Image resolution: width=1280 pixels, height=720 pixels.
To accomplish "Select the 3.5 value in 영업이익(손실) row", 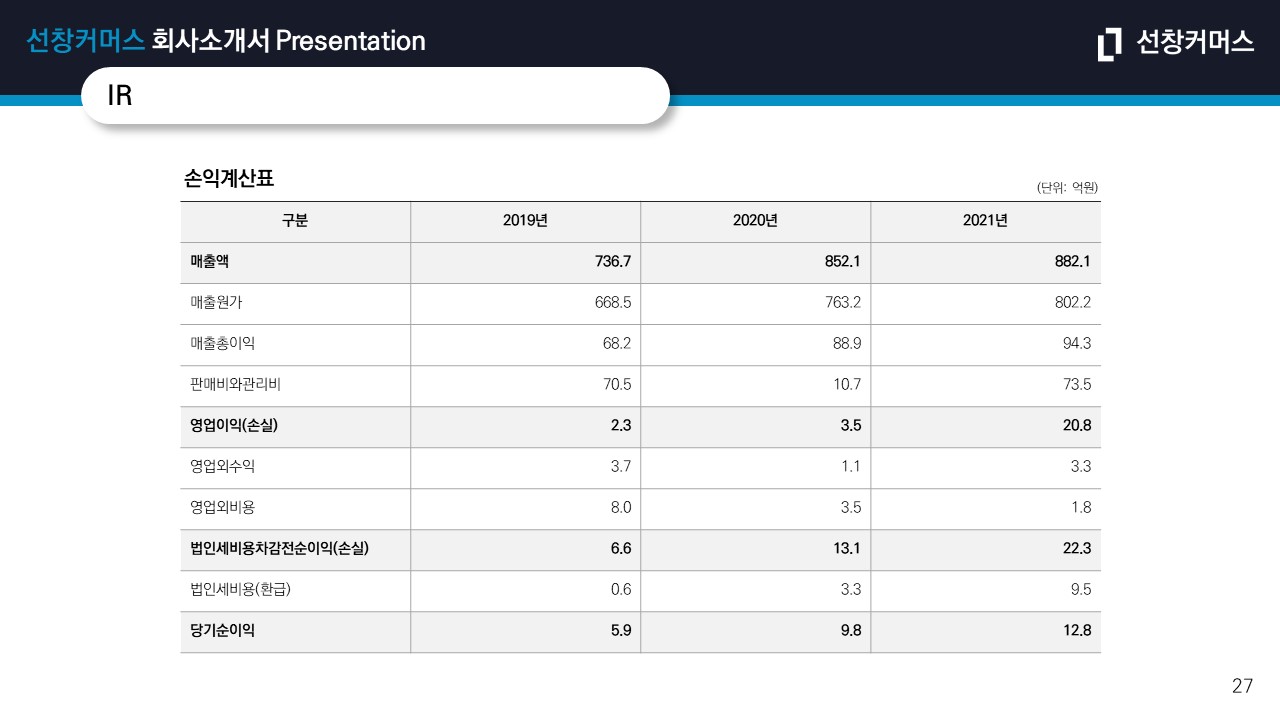I will pyautogui.click(x=851, y=426).
